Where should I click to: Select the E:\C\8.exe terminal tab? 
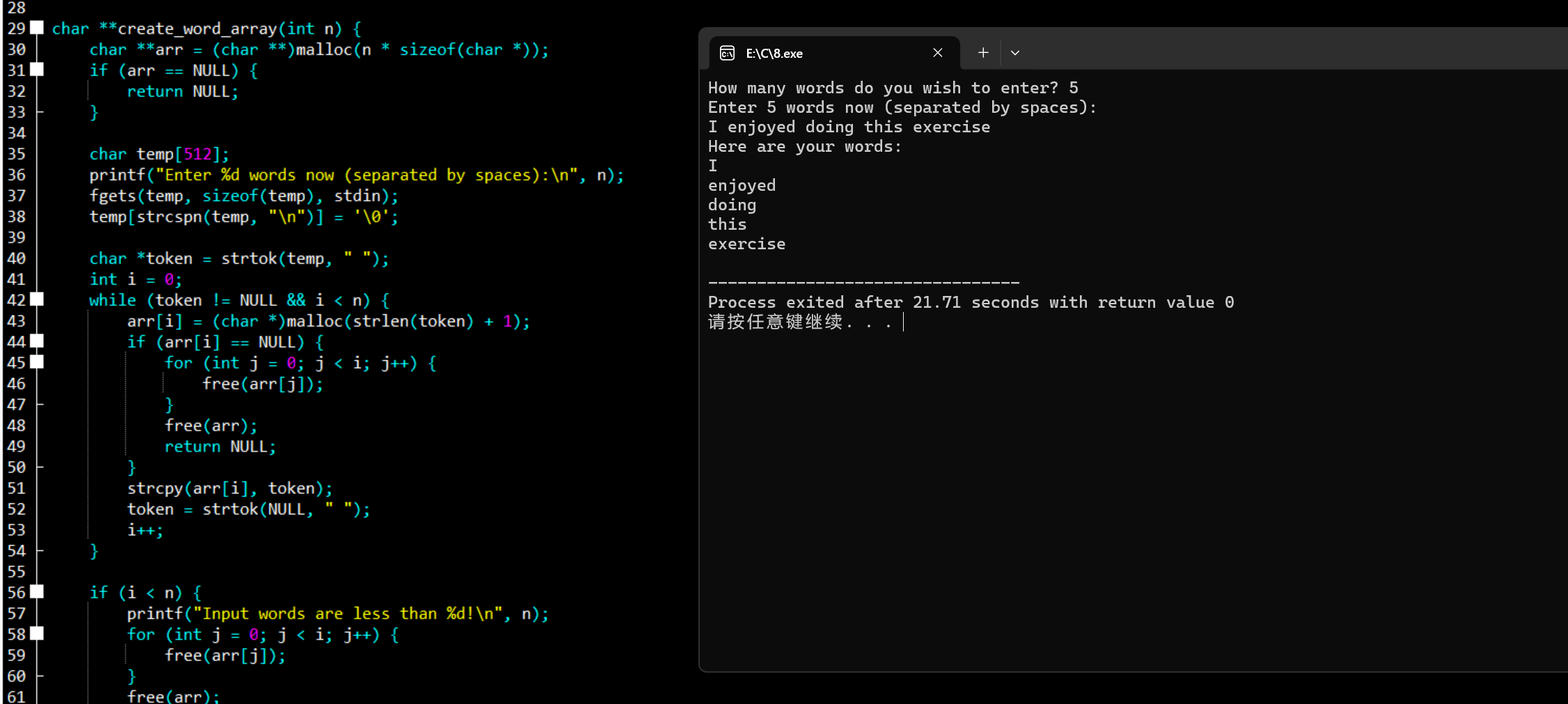click(x=834, y=53)
